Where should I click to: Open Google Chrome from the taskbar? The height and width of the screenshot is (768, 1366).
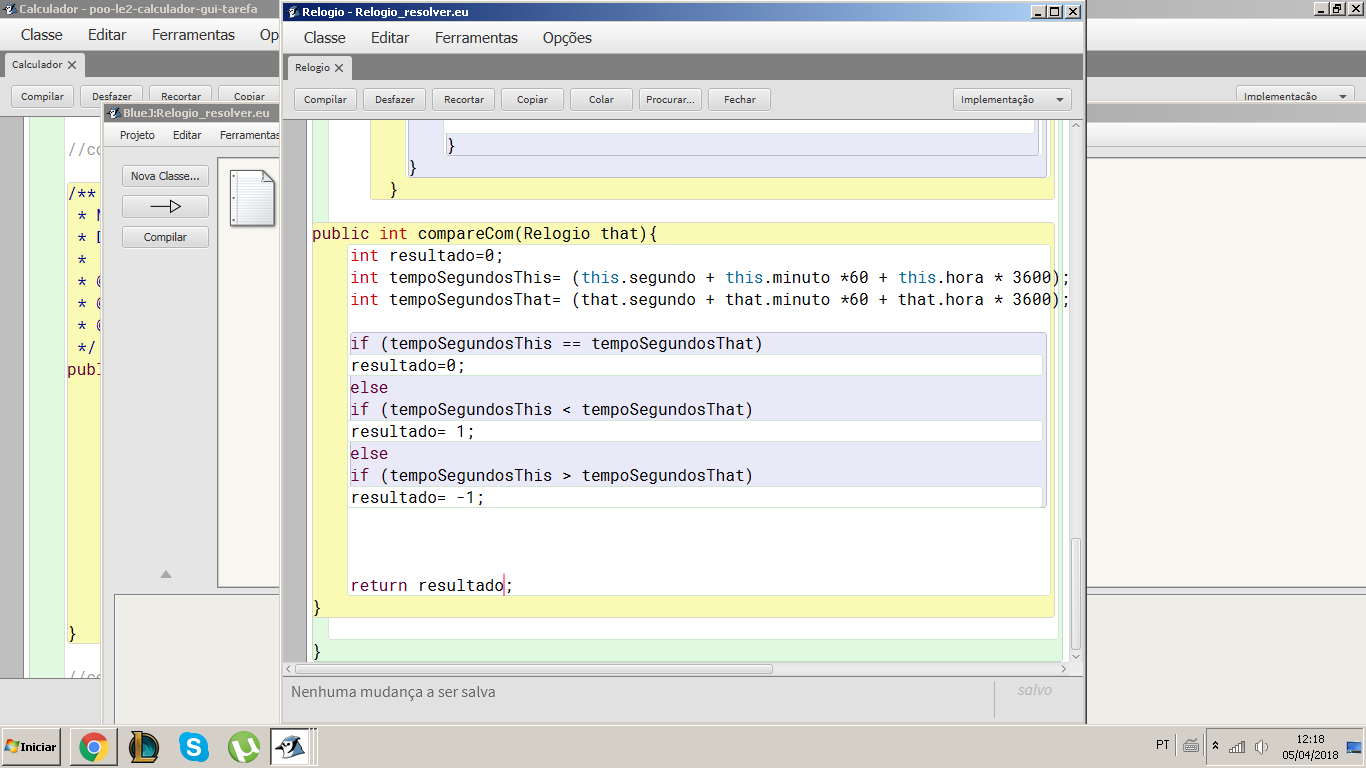coord(94,746)
